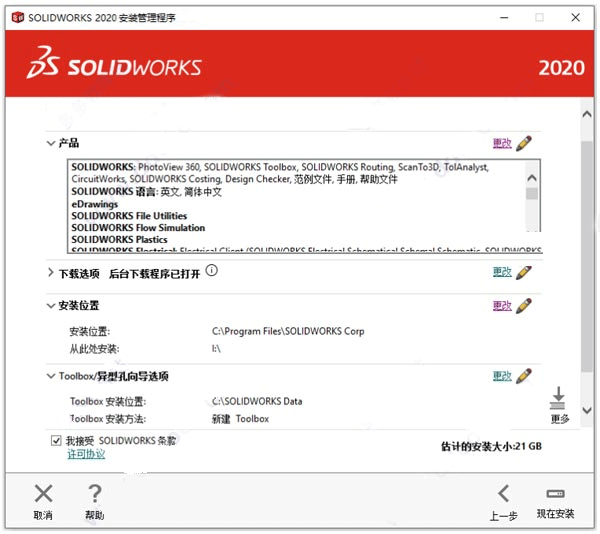Click 新建 Toolbox value text

point(240,419)
